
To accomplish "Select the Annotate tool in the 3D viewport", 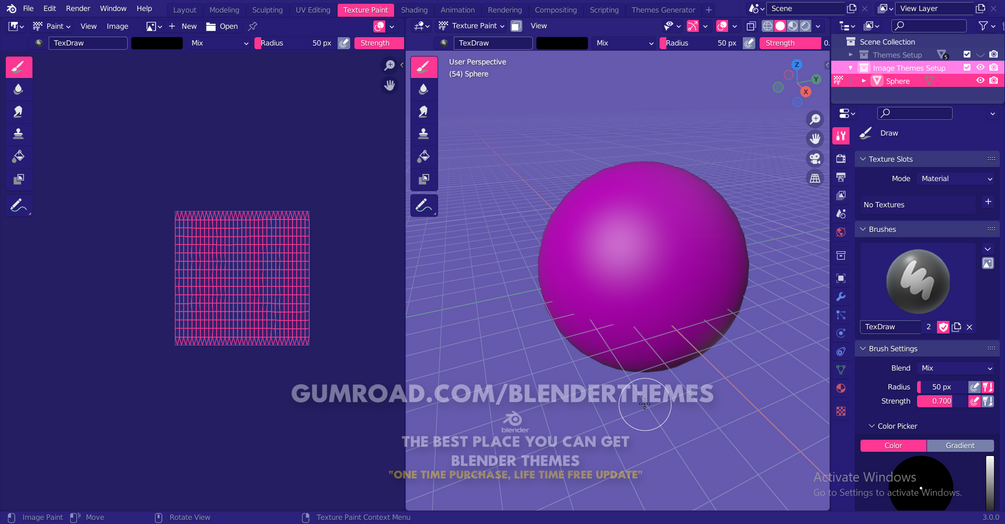I will (x=424, y=206).
